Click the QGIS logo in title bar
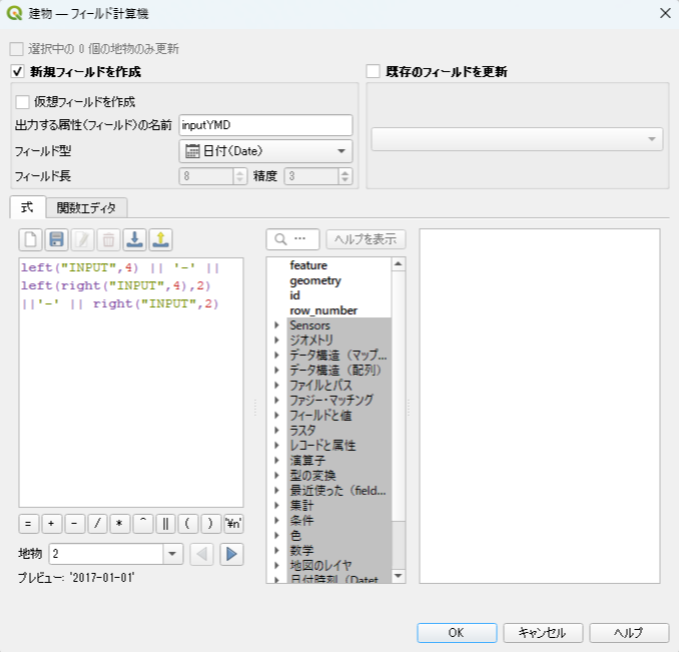 point(14,13)
